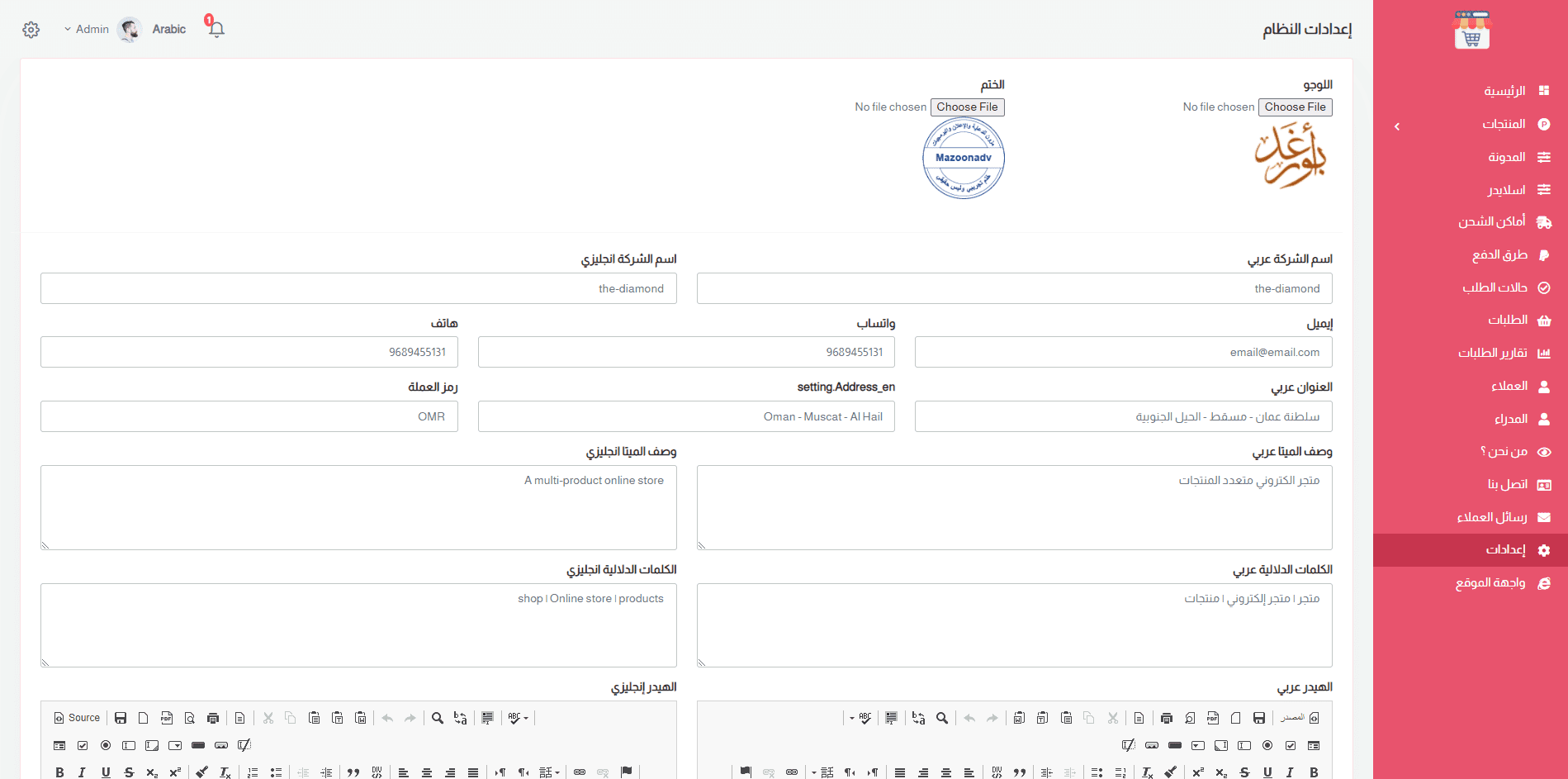Viewport: 1568px width, 779px height.
Task: Insert radio button in English header editor
Action: coord(106,745)
